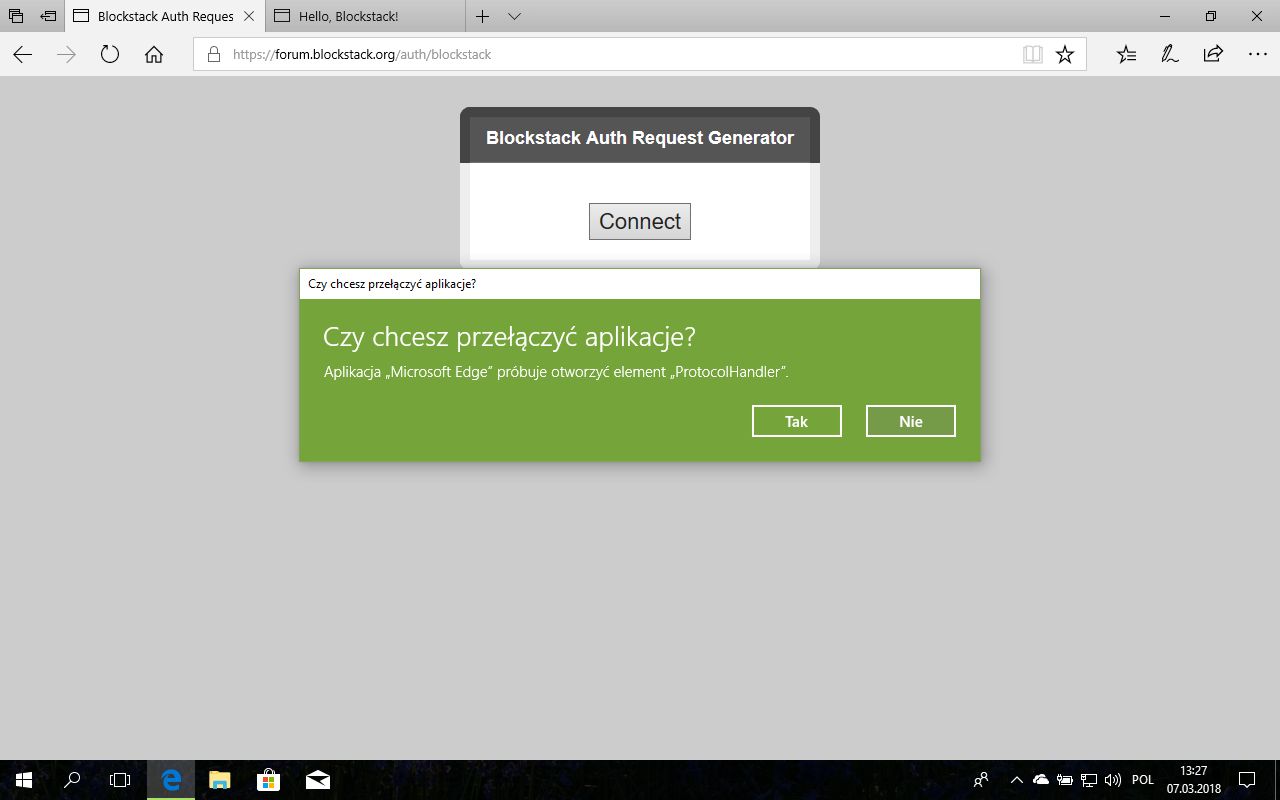The height and width of the screenshot is (800, 1280).
Task: Share the current page
Action: click(1211, 54)
